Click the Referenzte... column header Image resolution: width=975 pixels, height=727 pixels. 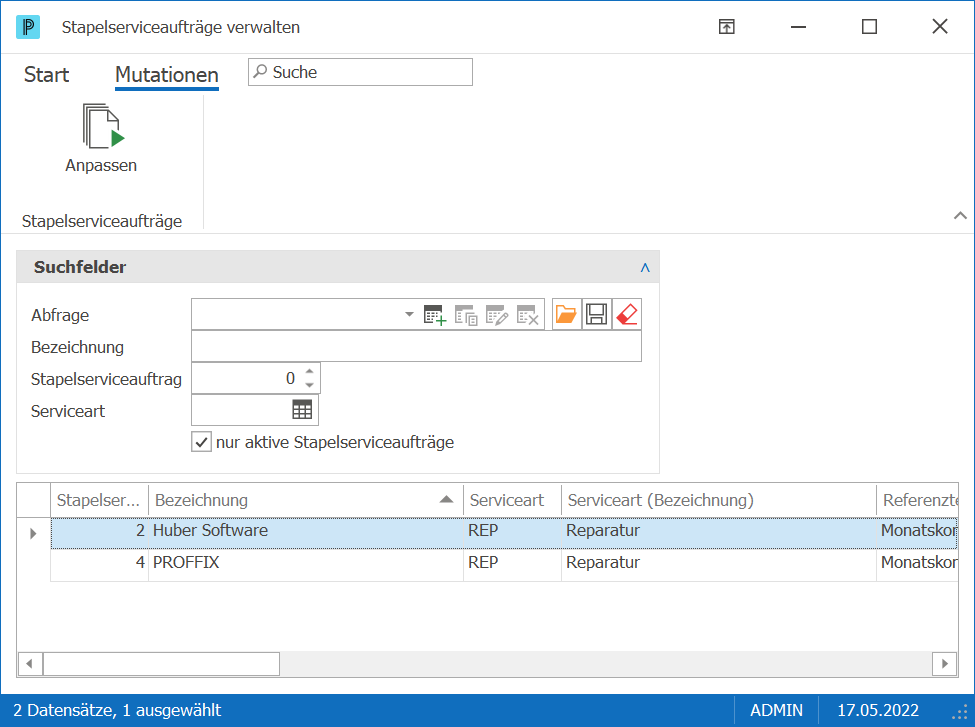pyautogui.click(x=917, y=500)
